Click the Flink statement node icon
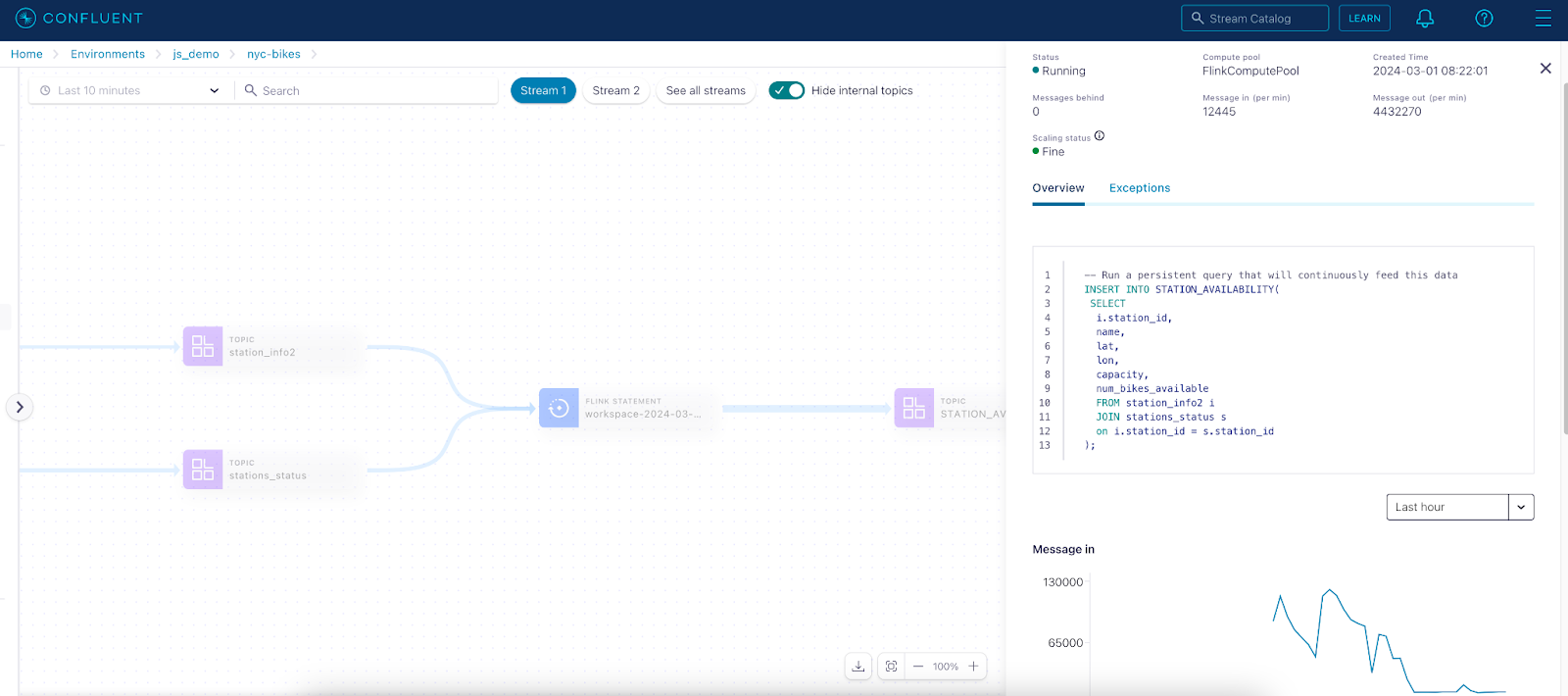 (x=559, y=408)
